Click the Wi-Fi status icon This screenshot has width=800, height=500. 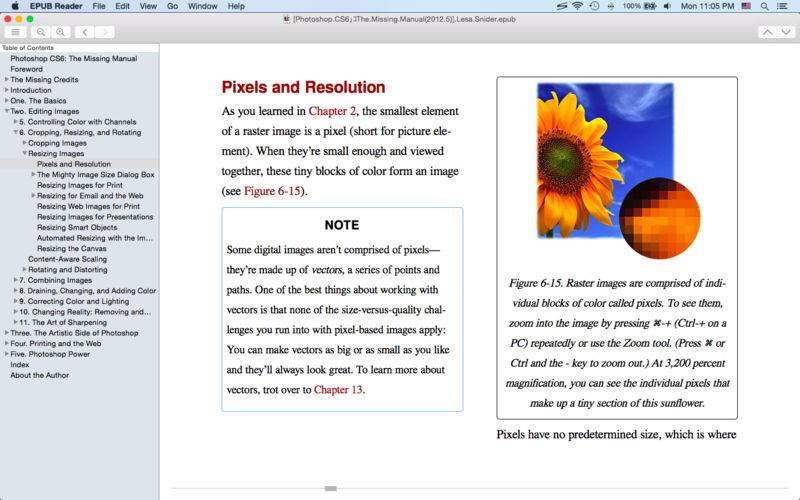click(578, 6)
